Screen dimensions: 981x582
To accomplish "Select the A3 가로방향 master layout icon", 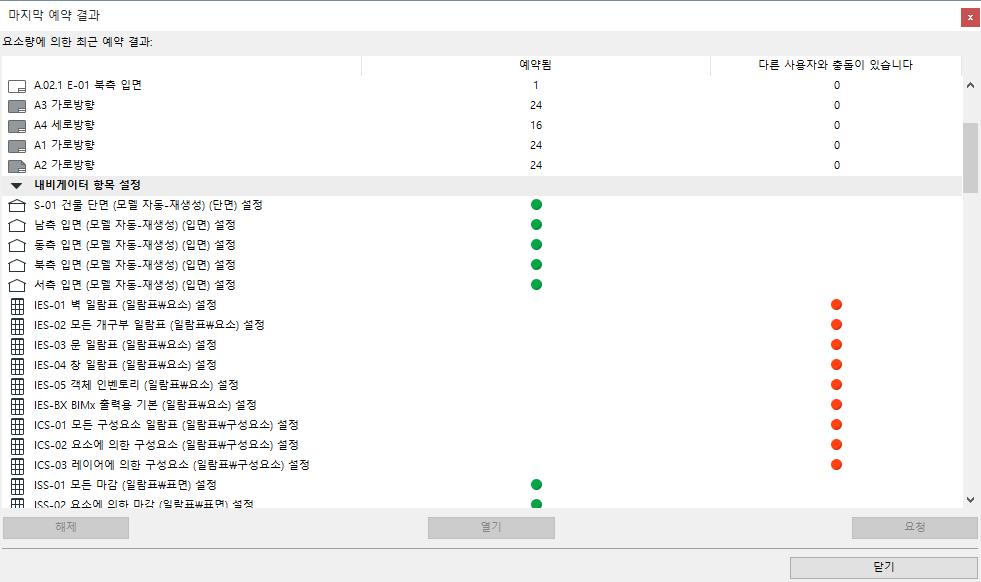I will coord(16,105).
